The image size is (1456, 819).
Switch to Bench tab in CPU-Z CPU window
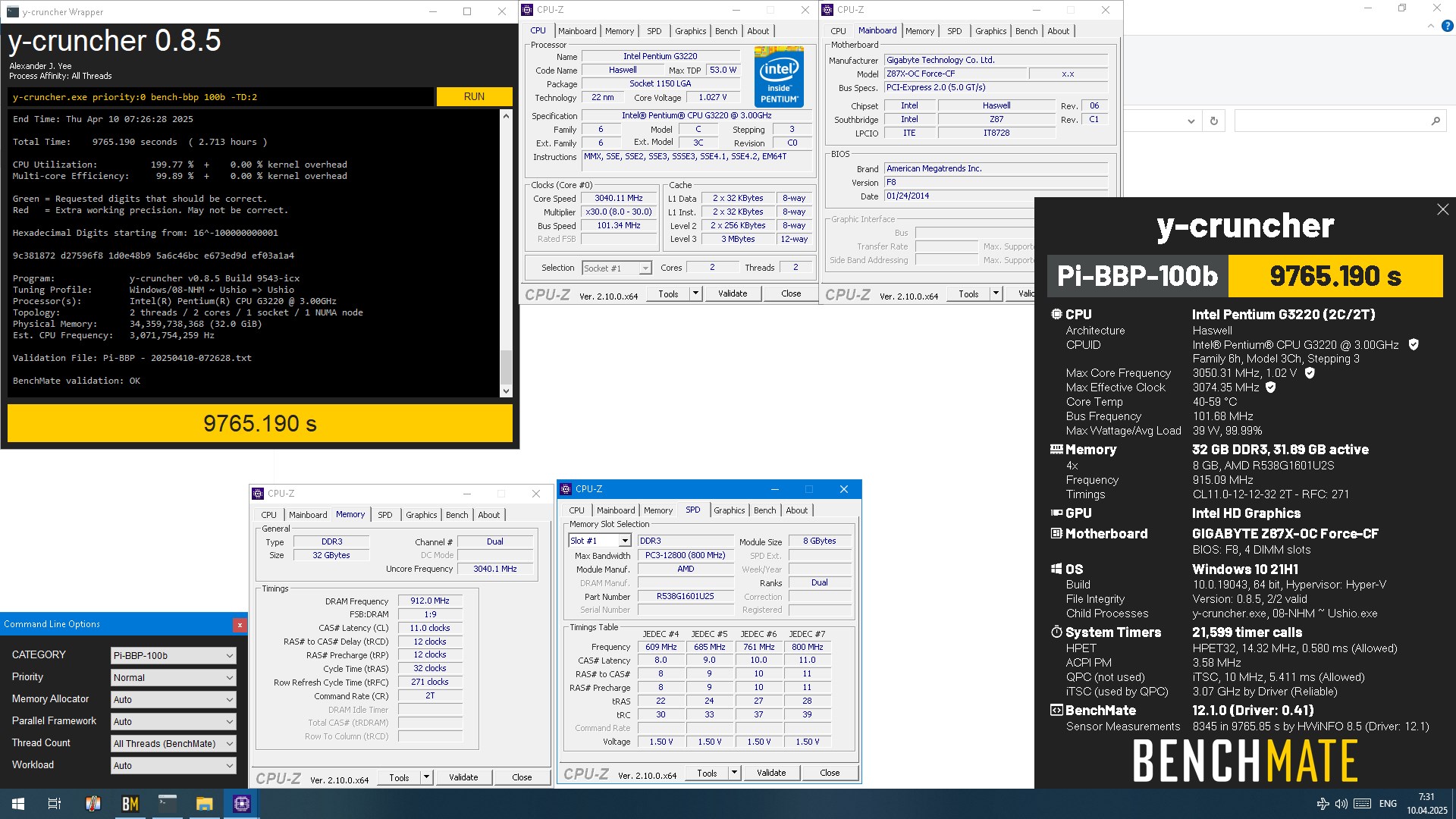726,31
